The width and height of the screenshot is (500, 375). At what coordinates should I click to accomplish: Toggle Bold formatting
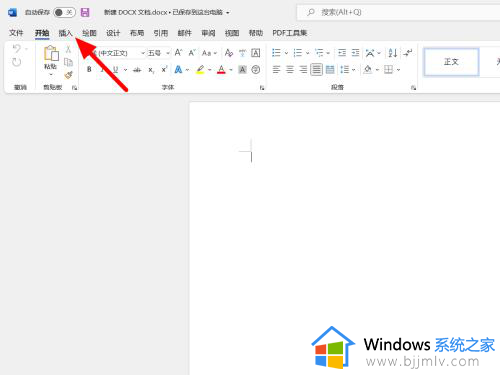89,70
